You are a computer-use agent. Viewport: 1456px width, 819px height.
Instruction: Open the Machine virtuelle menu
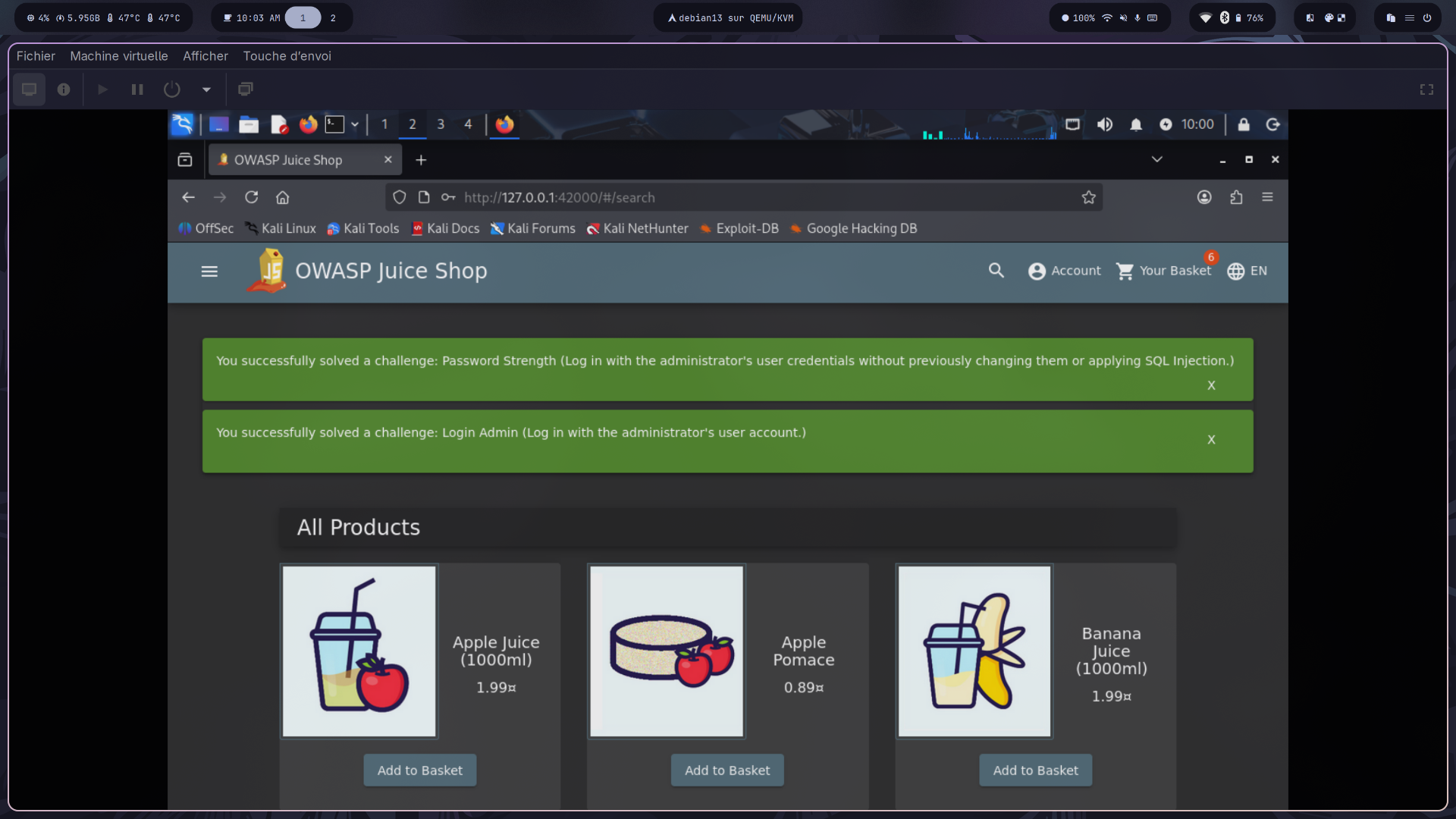(119, 56)
